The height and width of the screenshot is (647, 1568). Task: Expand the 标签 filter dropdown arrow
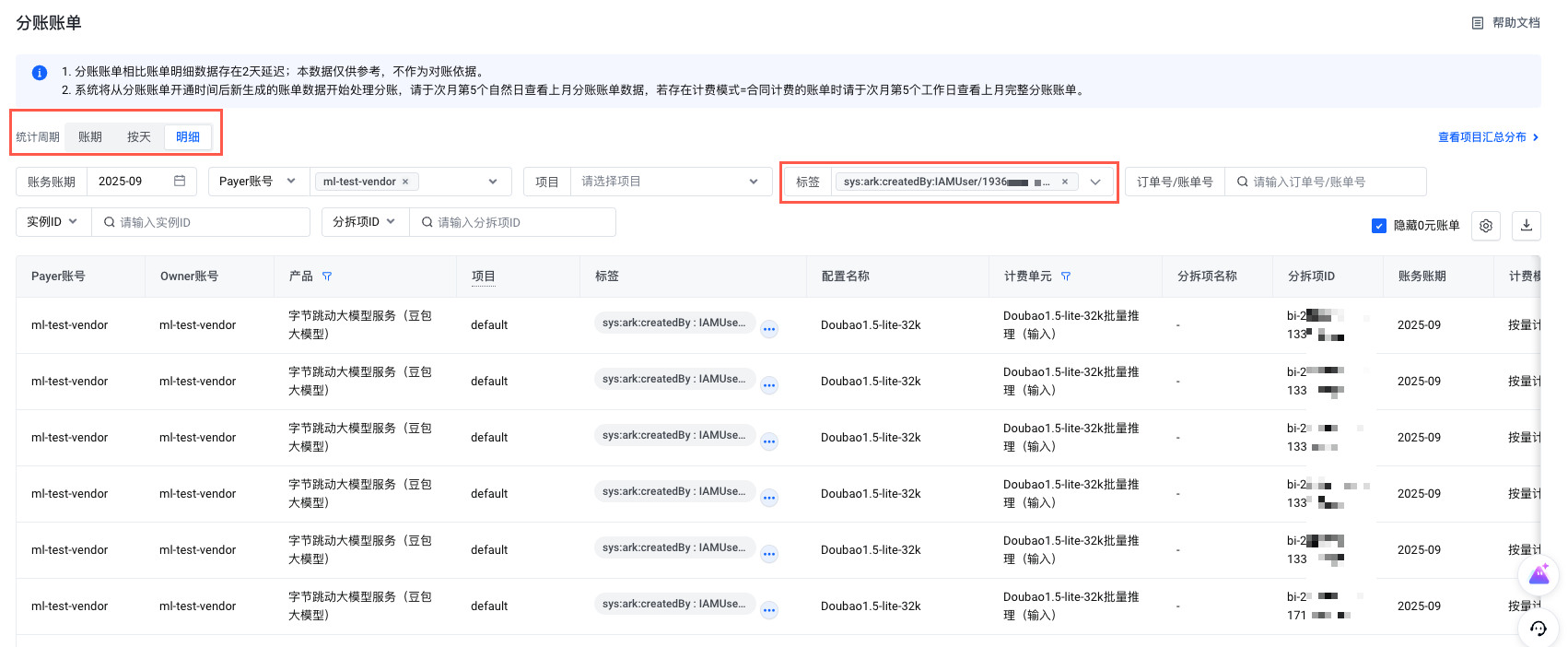(1095, 182)
